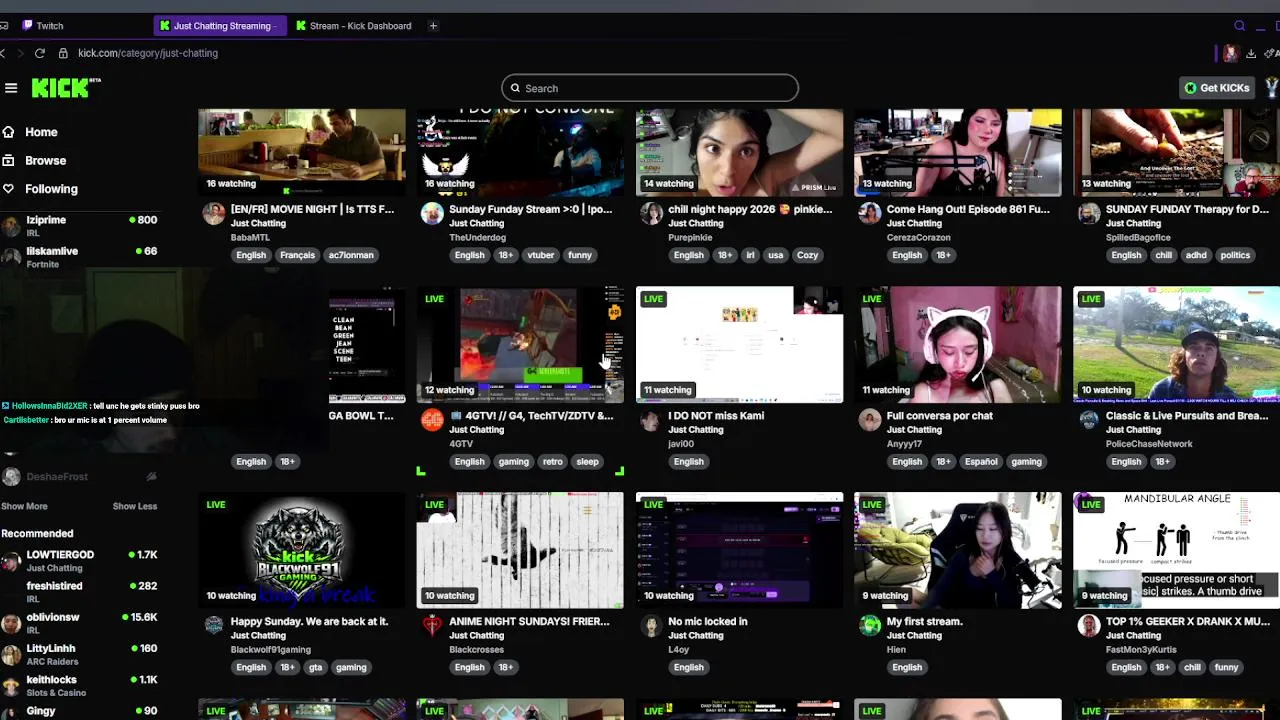Open L4oy channel avatar

pos(651,626)
